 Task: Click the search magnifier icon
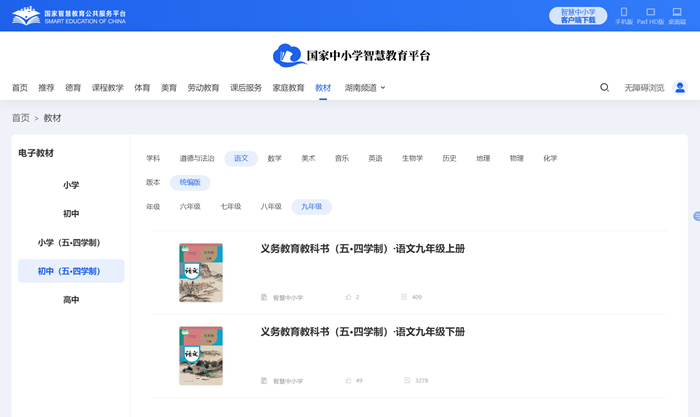point(604,88)
